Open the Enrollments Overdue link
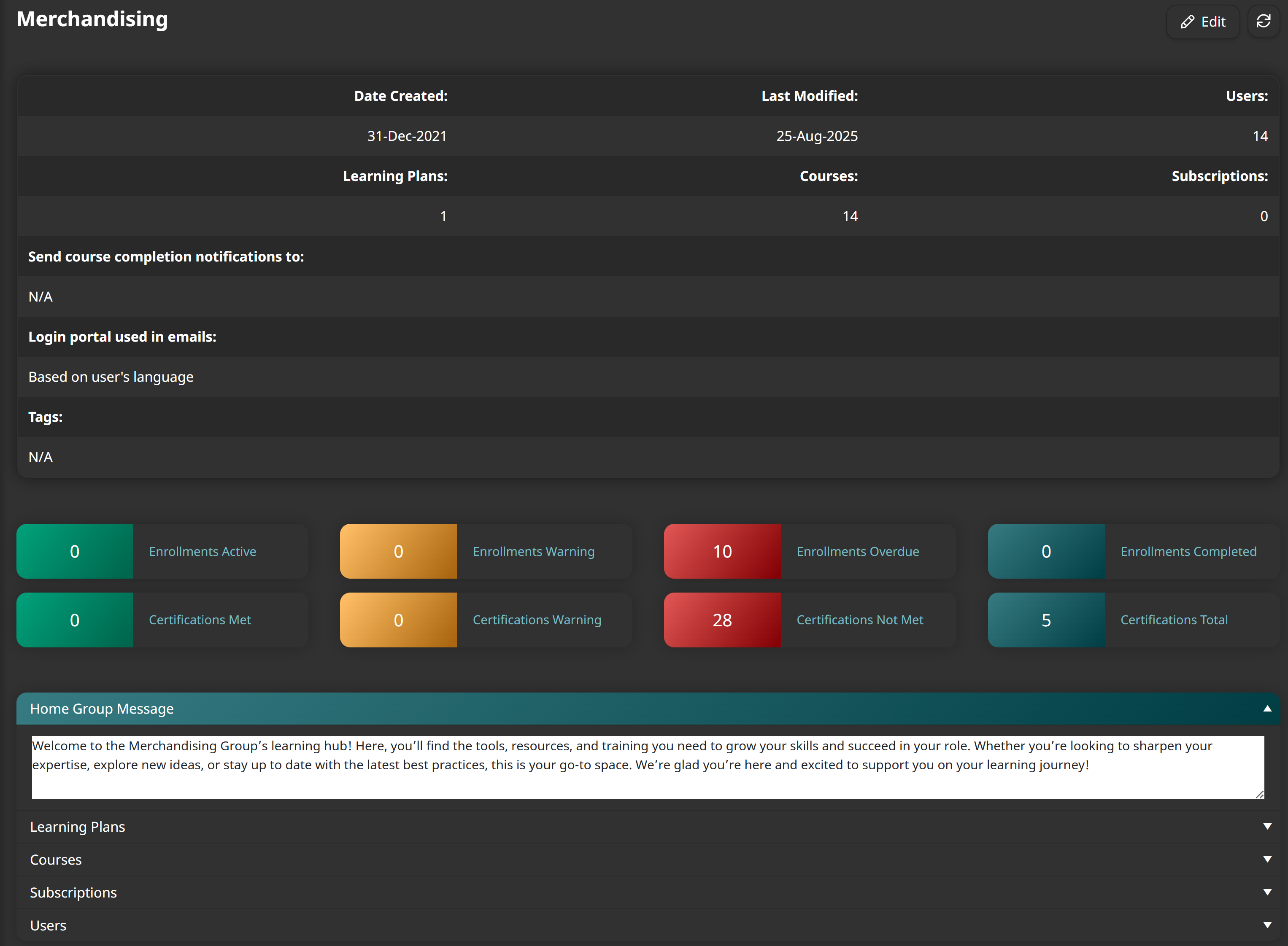This screenshot has width=1288, height=946. [857, 552]
